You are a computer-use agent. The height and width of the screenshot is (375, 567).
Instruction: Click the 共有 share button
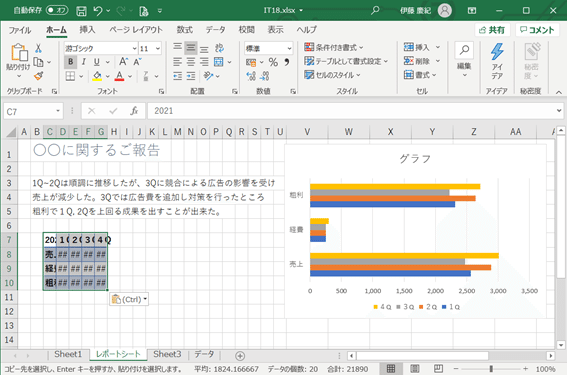click(x=492, y=30)
